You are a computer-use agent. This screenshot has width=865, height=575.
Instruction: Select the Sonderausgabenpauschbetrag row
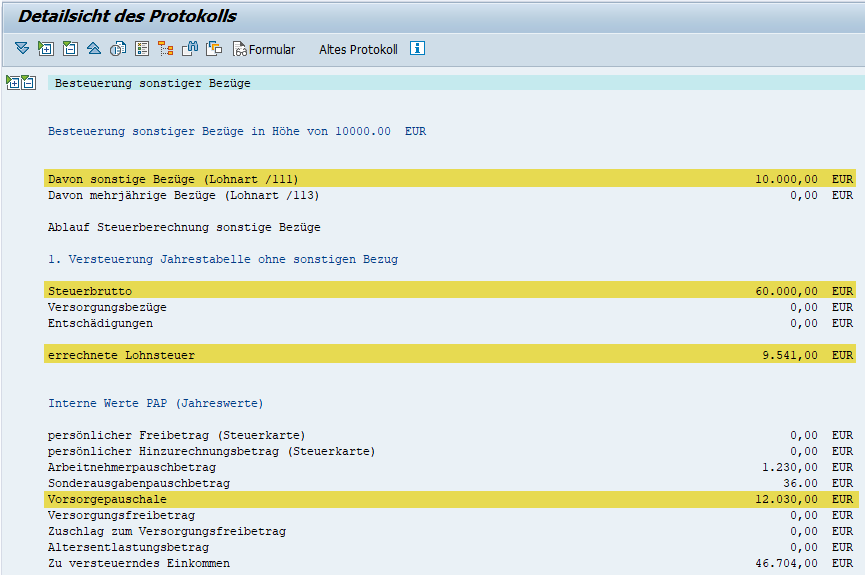[450, 483]
